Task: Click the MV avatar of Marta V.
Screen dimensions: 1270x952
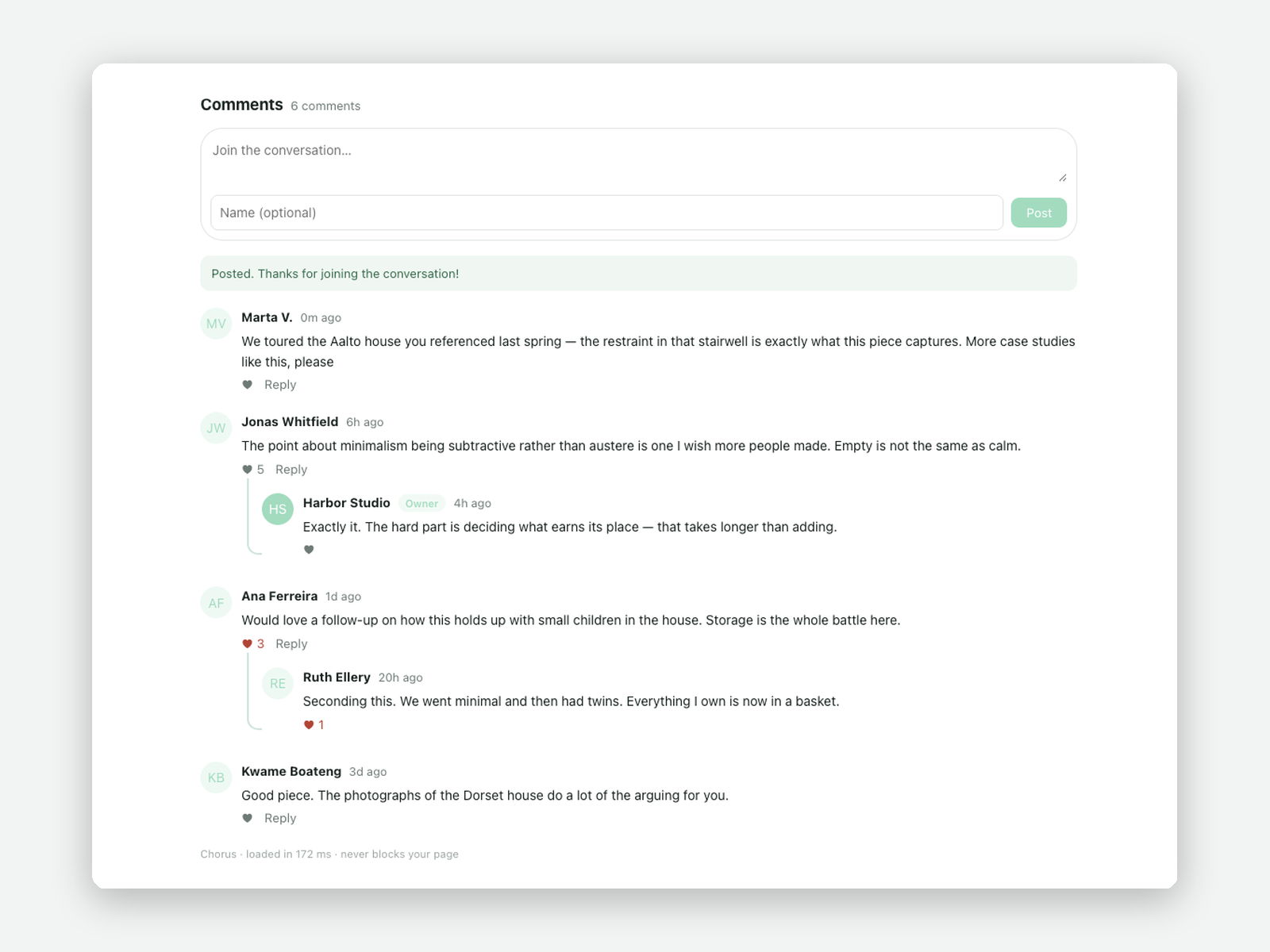Action: tap(216, 324)
